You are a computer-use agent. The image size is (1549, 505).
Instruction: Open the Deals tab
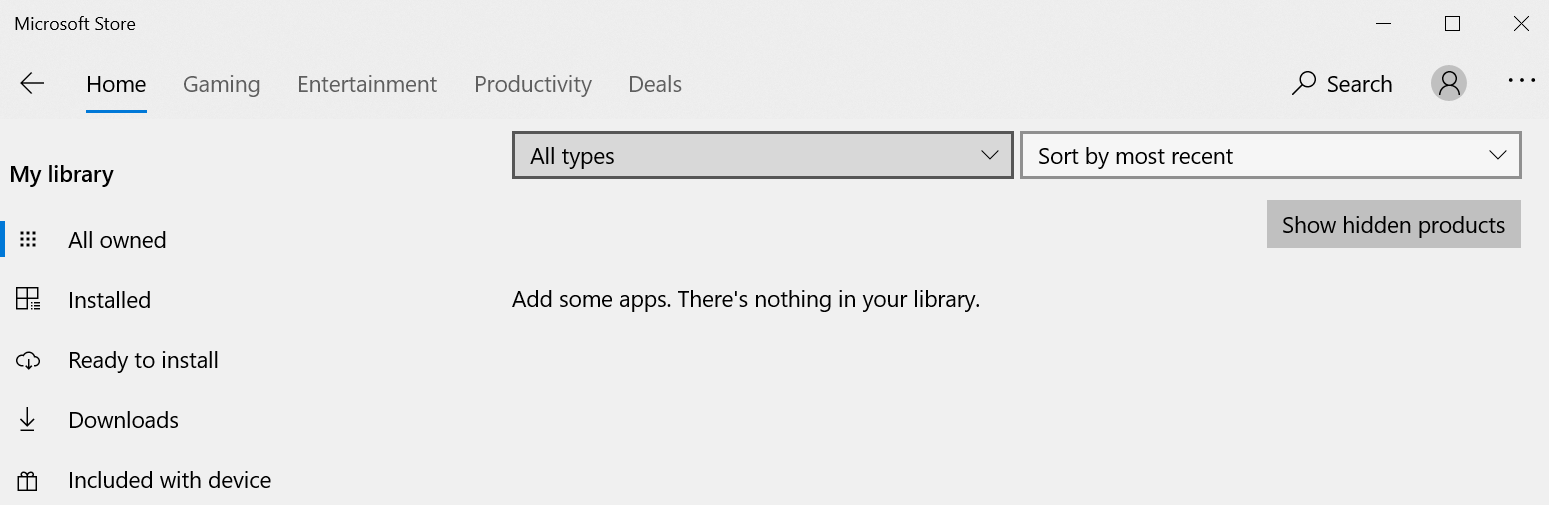(655, 84)
